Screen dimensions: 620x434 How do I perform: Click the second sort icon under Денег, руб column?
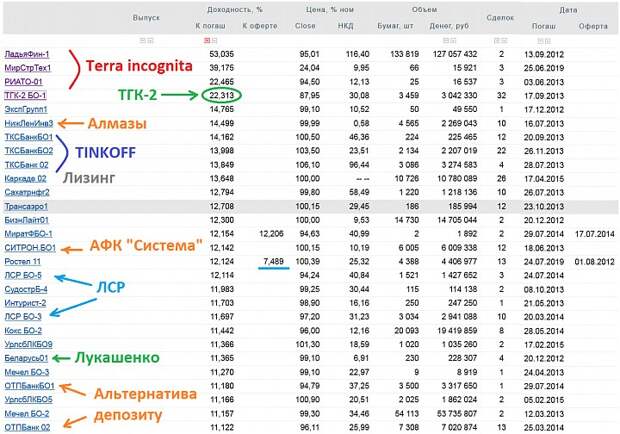point(453,40)
